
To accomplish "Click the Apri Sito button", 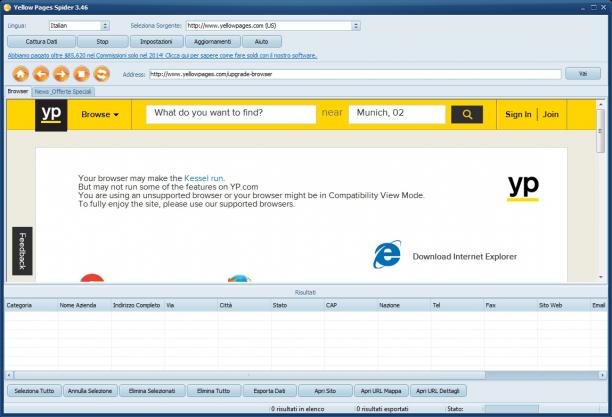I will coord(325,391).
